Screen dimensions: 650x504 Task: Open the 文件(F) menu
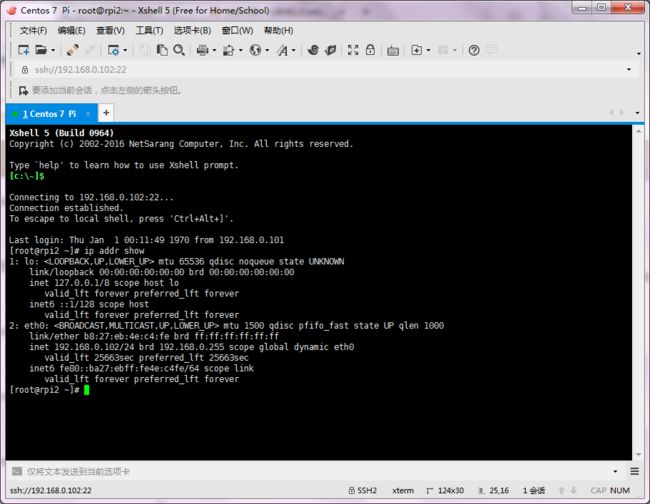33,30
